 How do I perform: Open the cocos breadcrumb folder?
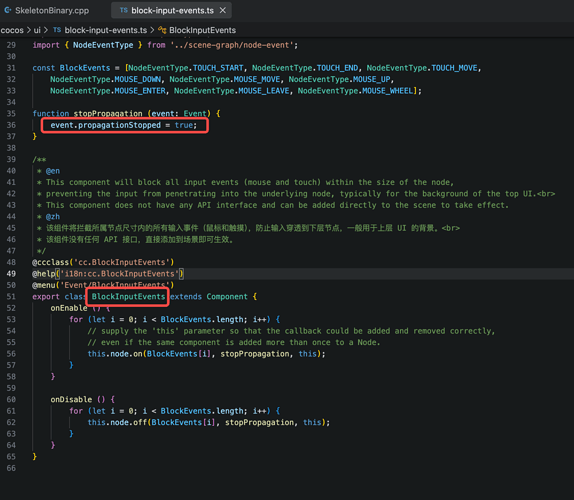[x=12, y=30]
